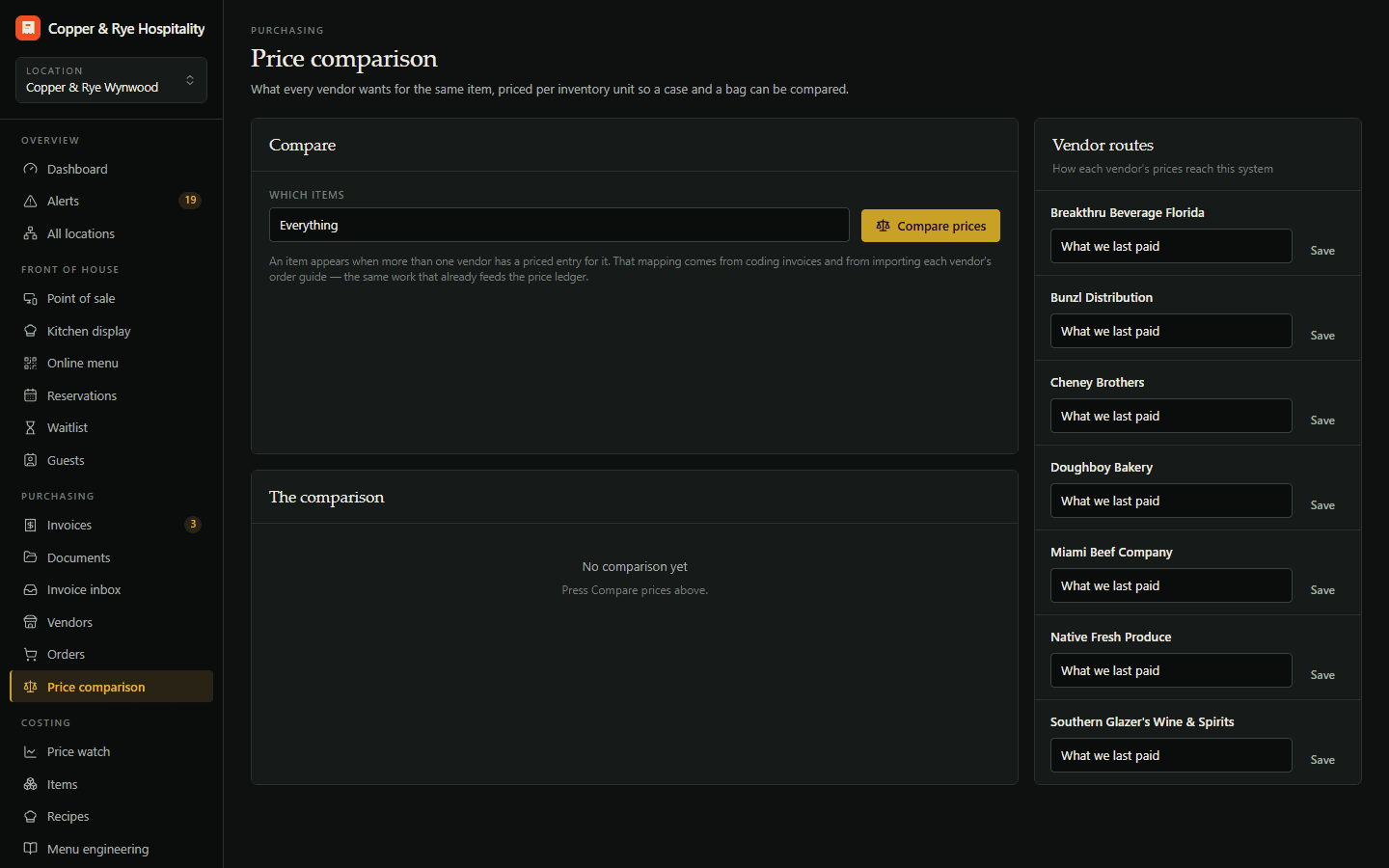Click the Alerts triangle icon

30,201
